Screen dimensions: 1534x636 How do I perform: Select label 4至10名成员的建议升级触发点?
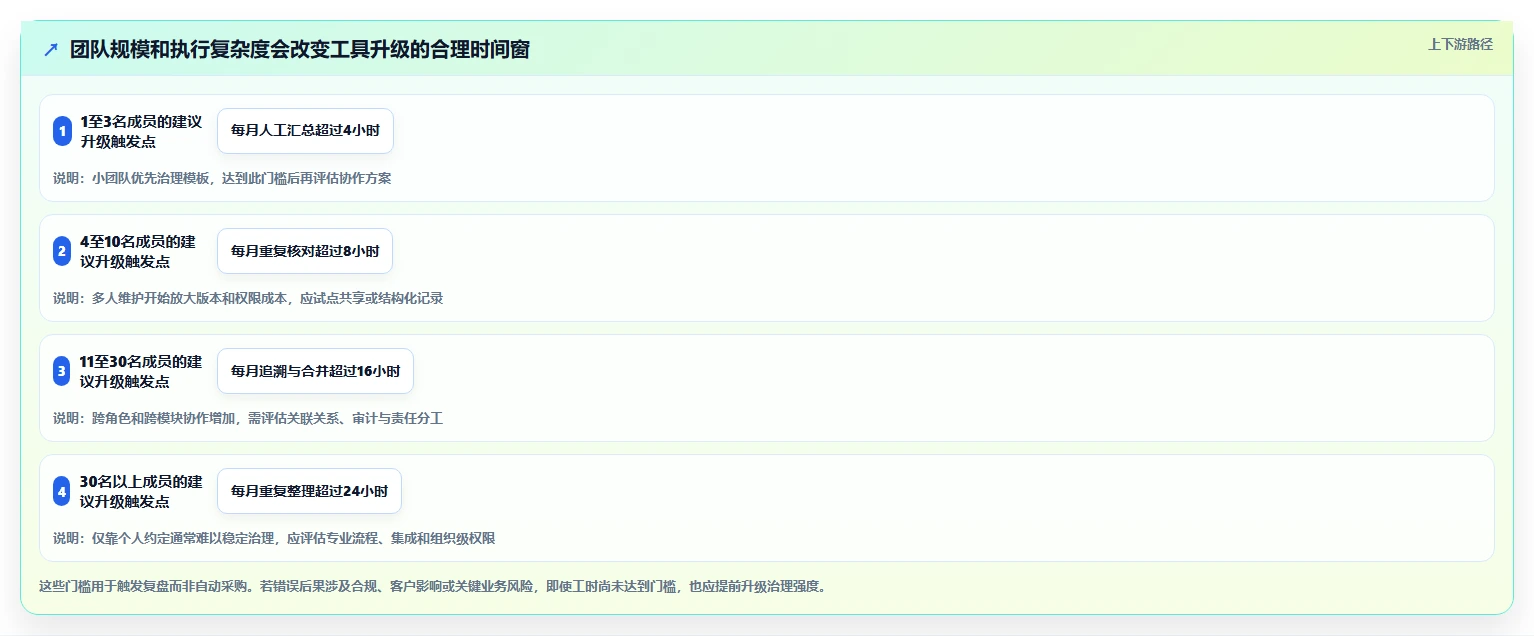pyautogui.click(x=138, y=251)
